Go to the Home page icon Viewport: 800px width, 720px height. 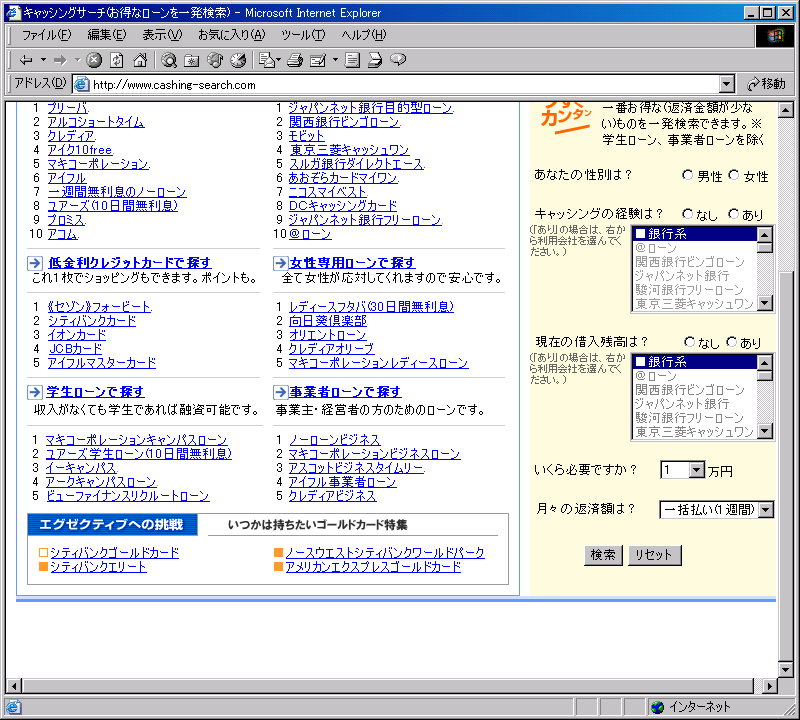coord(140,60)
